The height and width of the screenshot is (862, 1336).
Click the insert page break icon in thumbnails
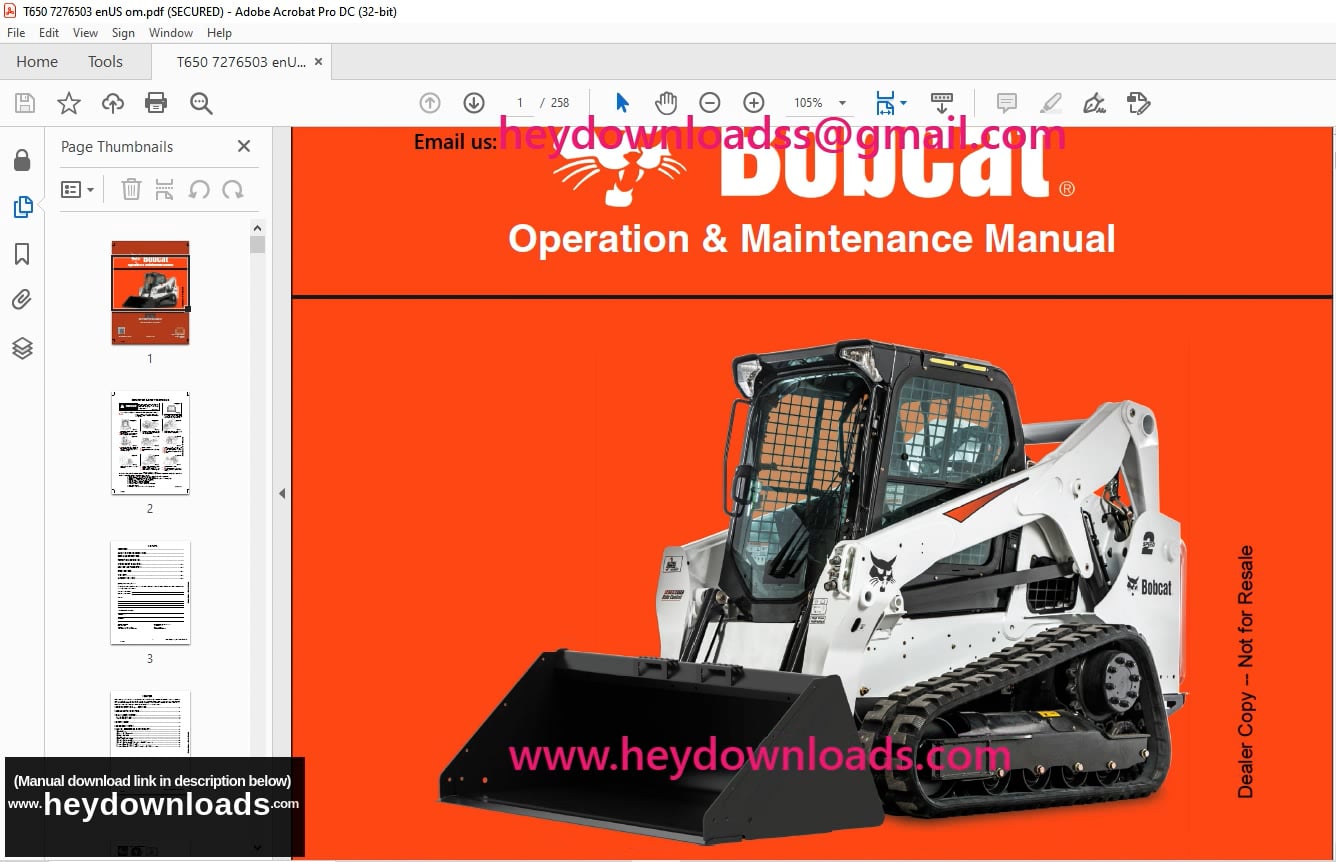coord(165,189)
